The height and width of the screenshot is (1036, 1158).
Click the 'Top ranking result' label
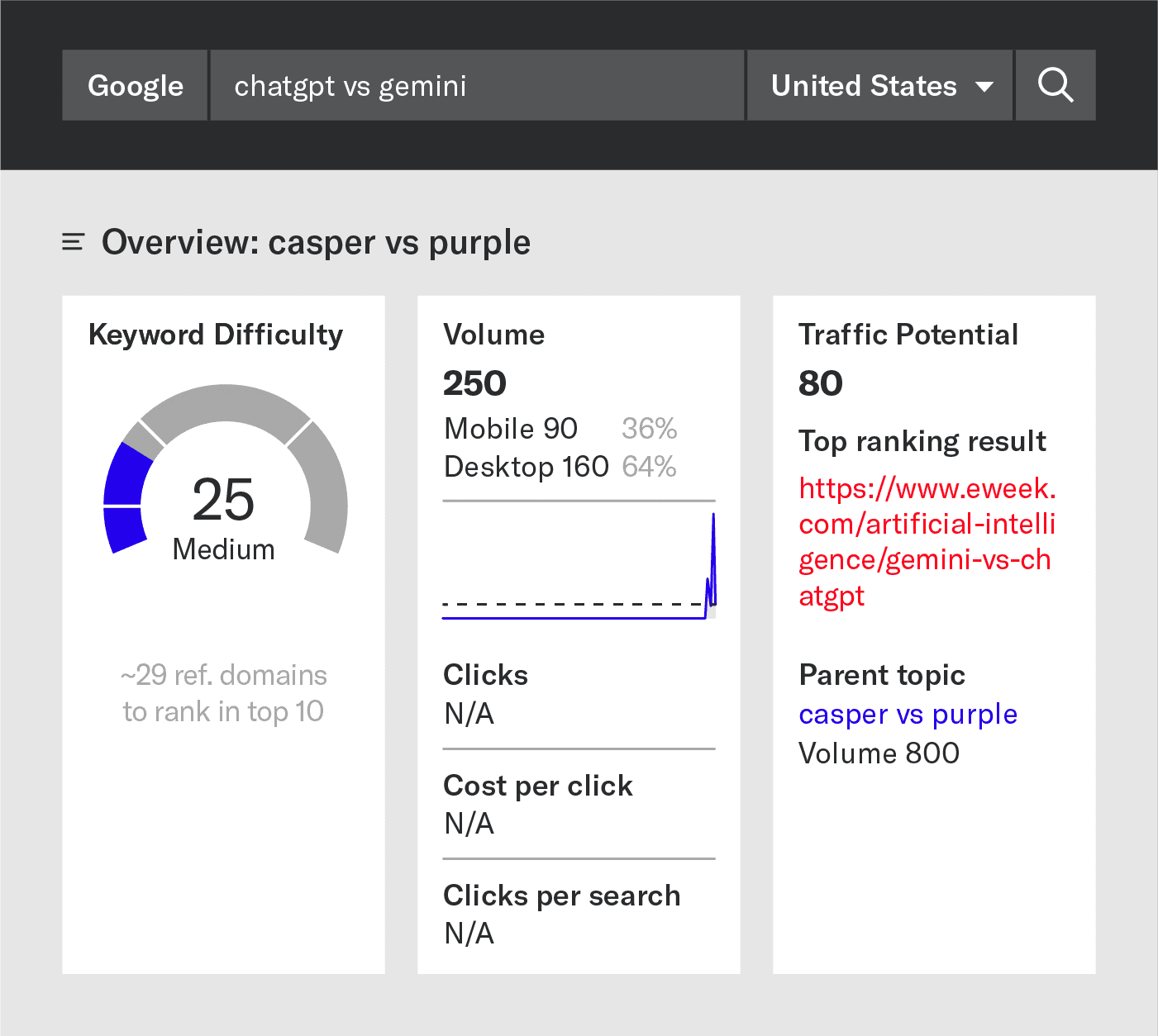tap(922, 441)
